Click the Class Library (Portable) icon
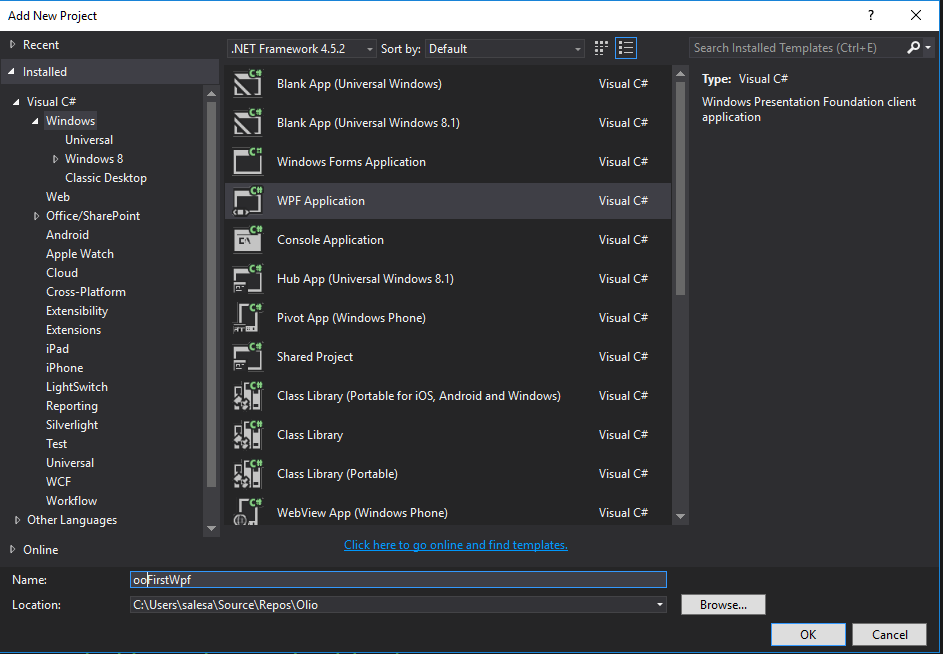Image resolution: width=943 pixels, height=654 pixels. (247, 474)
